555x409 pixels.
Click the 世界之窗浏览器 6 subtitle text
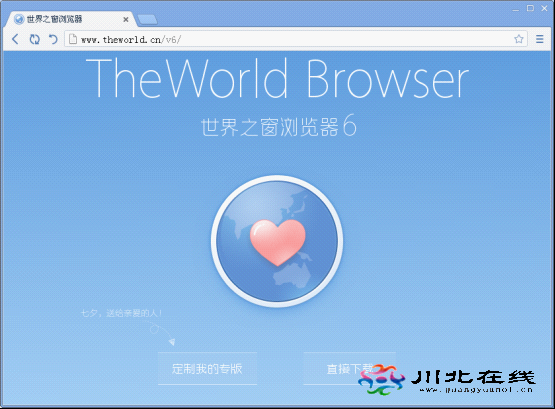pyautogui.click(x=279, y=126)
